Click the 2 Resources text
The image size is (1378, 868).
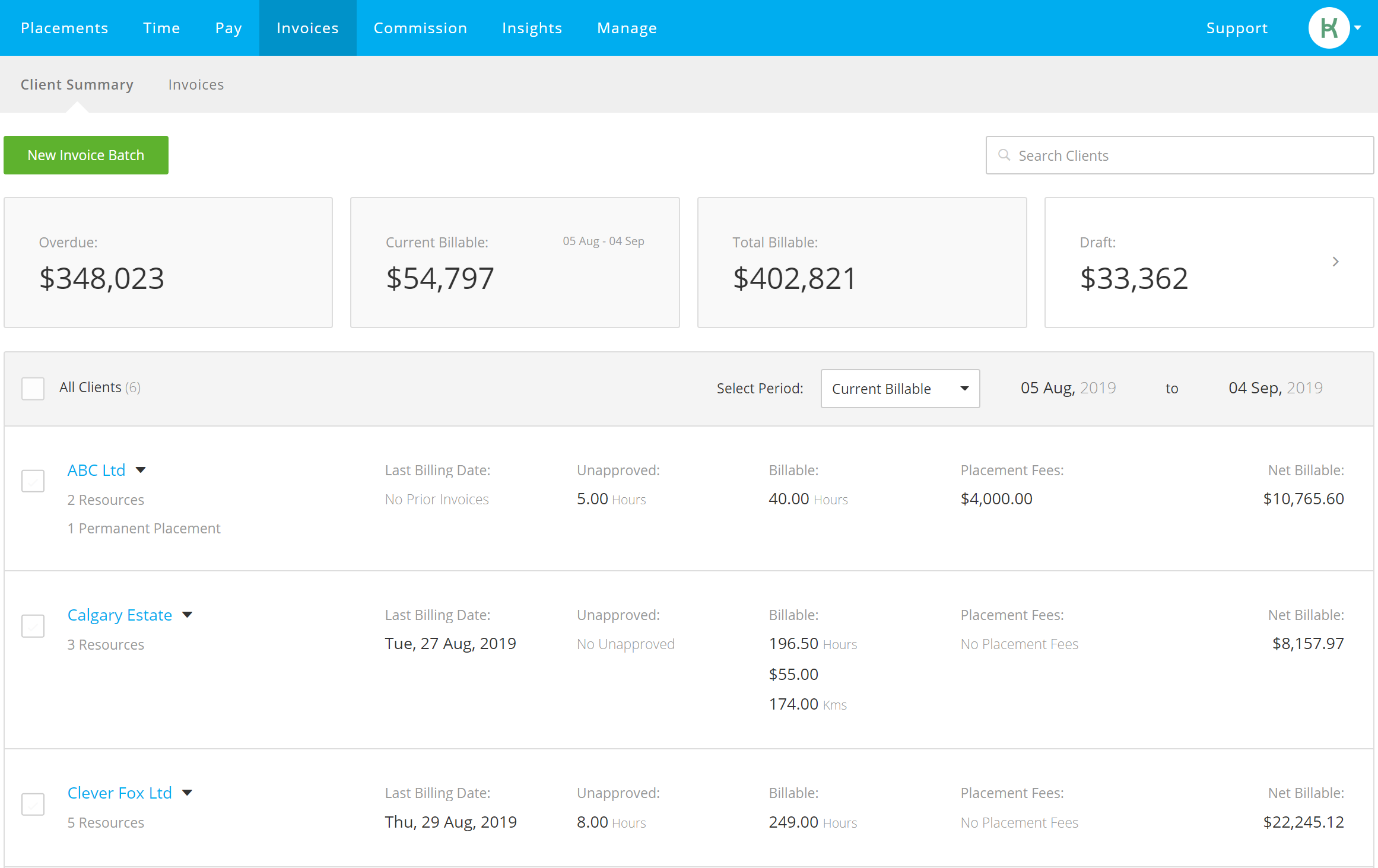[x=106, y=500]
